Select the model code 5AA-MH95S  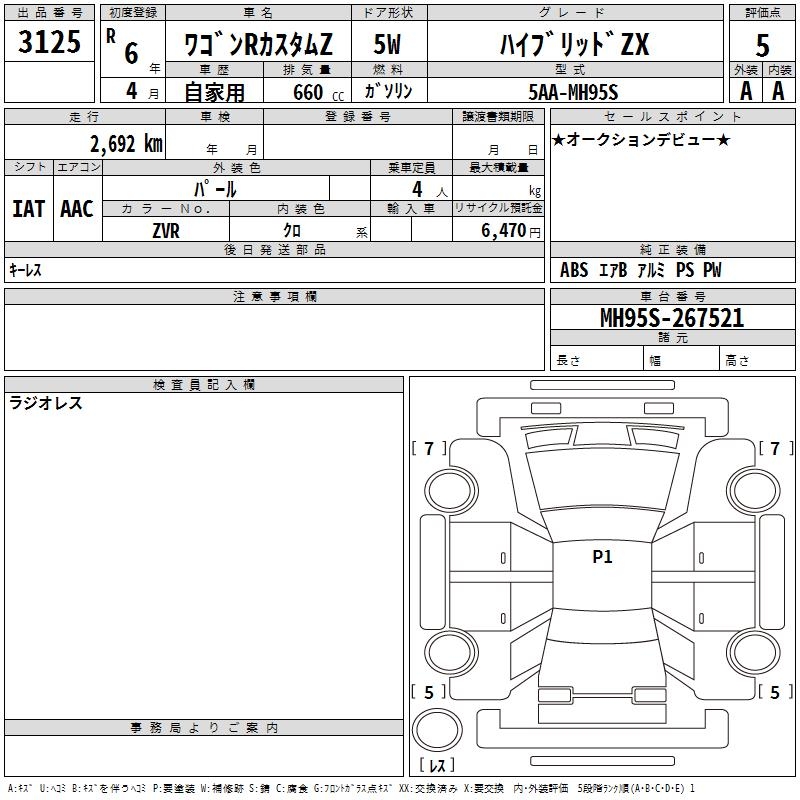[574, 91]
